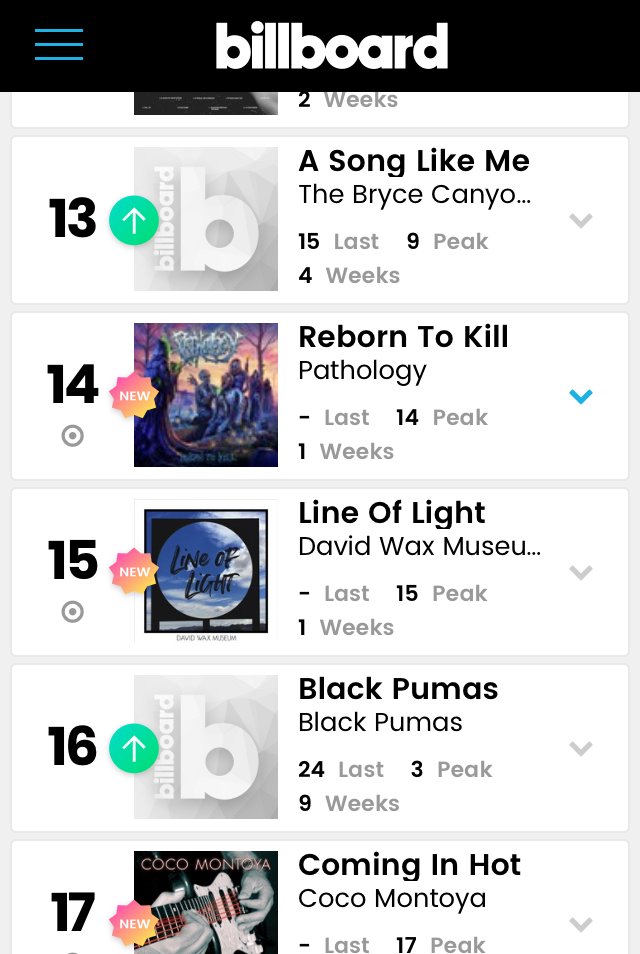Expand Reborn To Kill details with blue chevron

581,397
